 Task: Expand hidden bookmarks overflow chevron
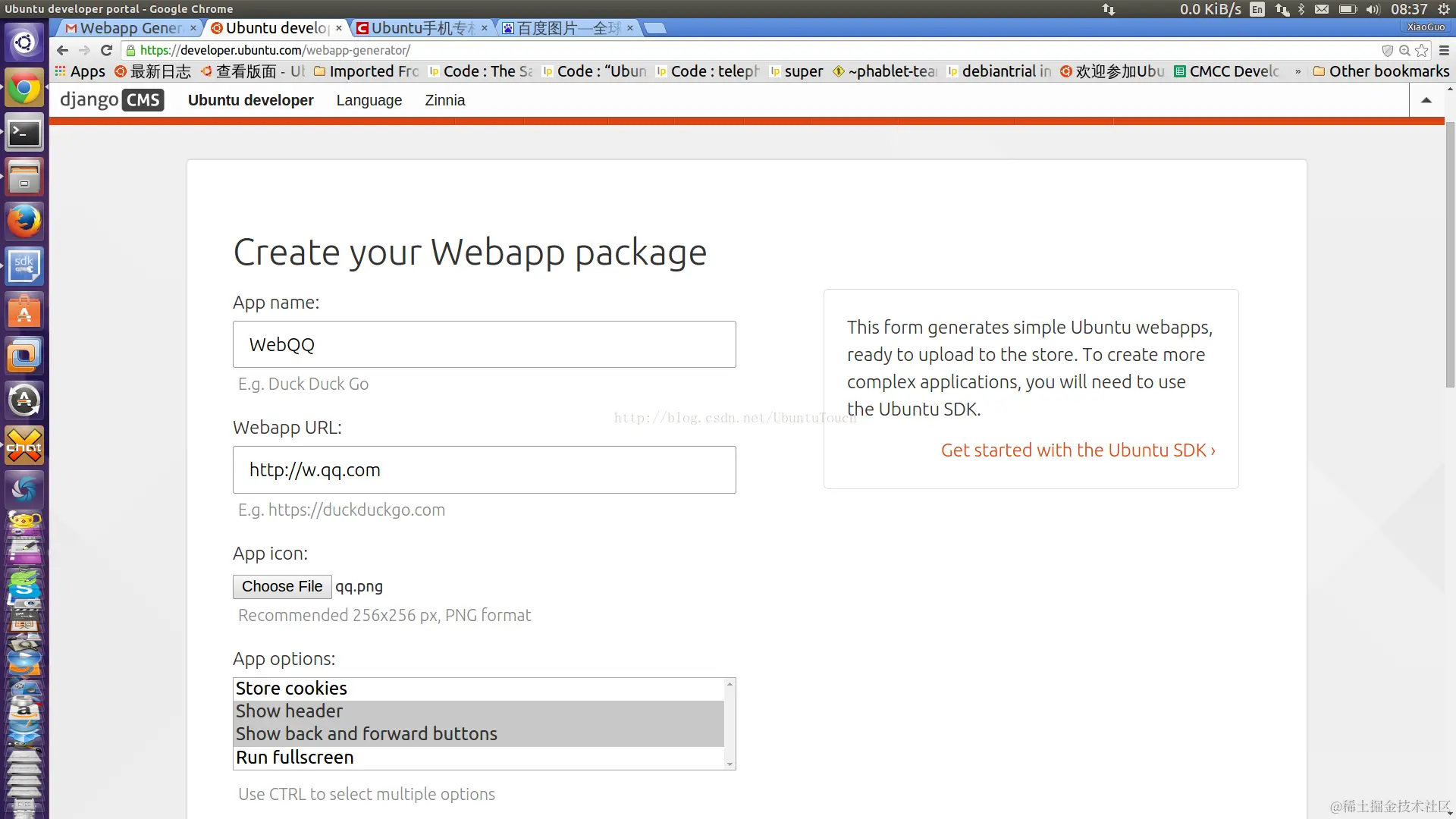[1298, 71]
